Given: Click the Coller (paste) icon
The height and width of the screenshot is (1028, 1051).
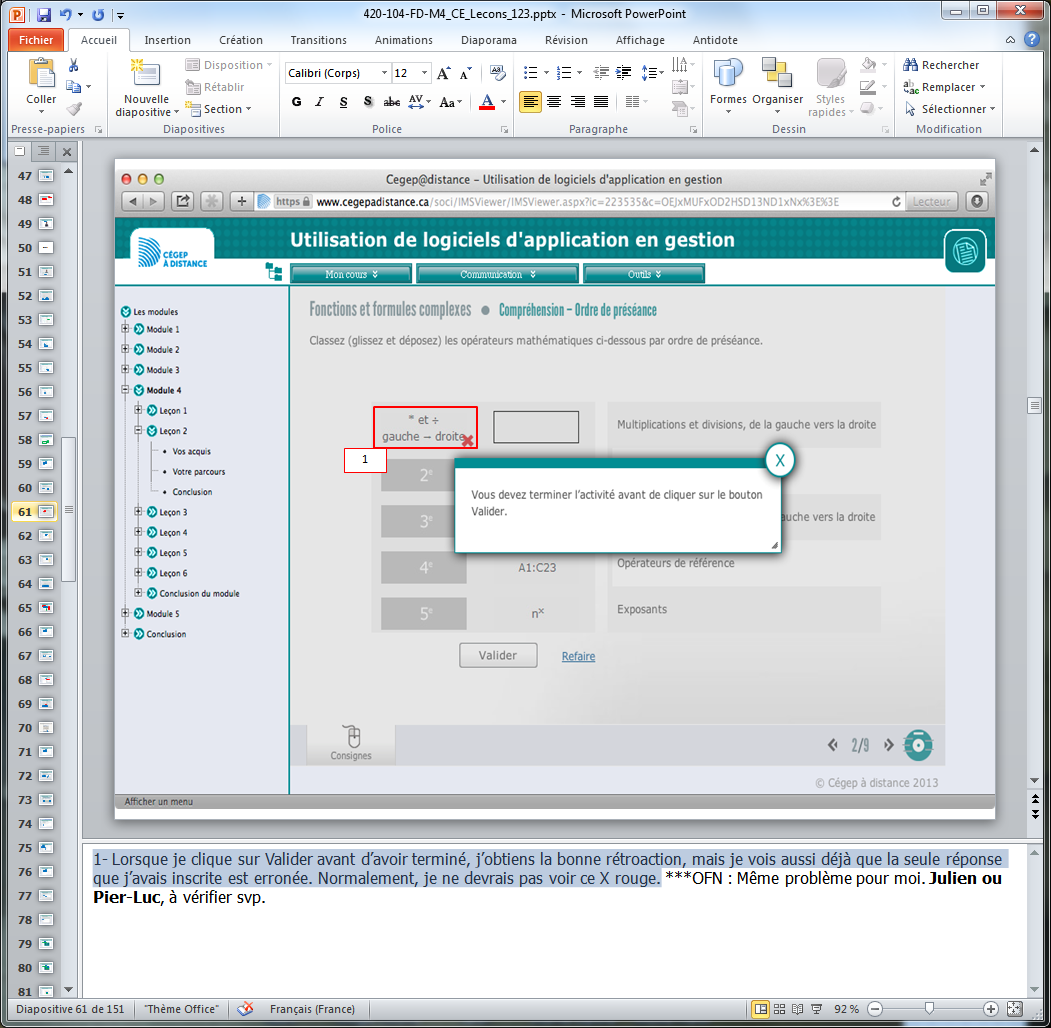Looking at the screenshot, I should coord(41,75).
